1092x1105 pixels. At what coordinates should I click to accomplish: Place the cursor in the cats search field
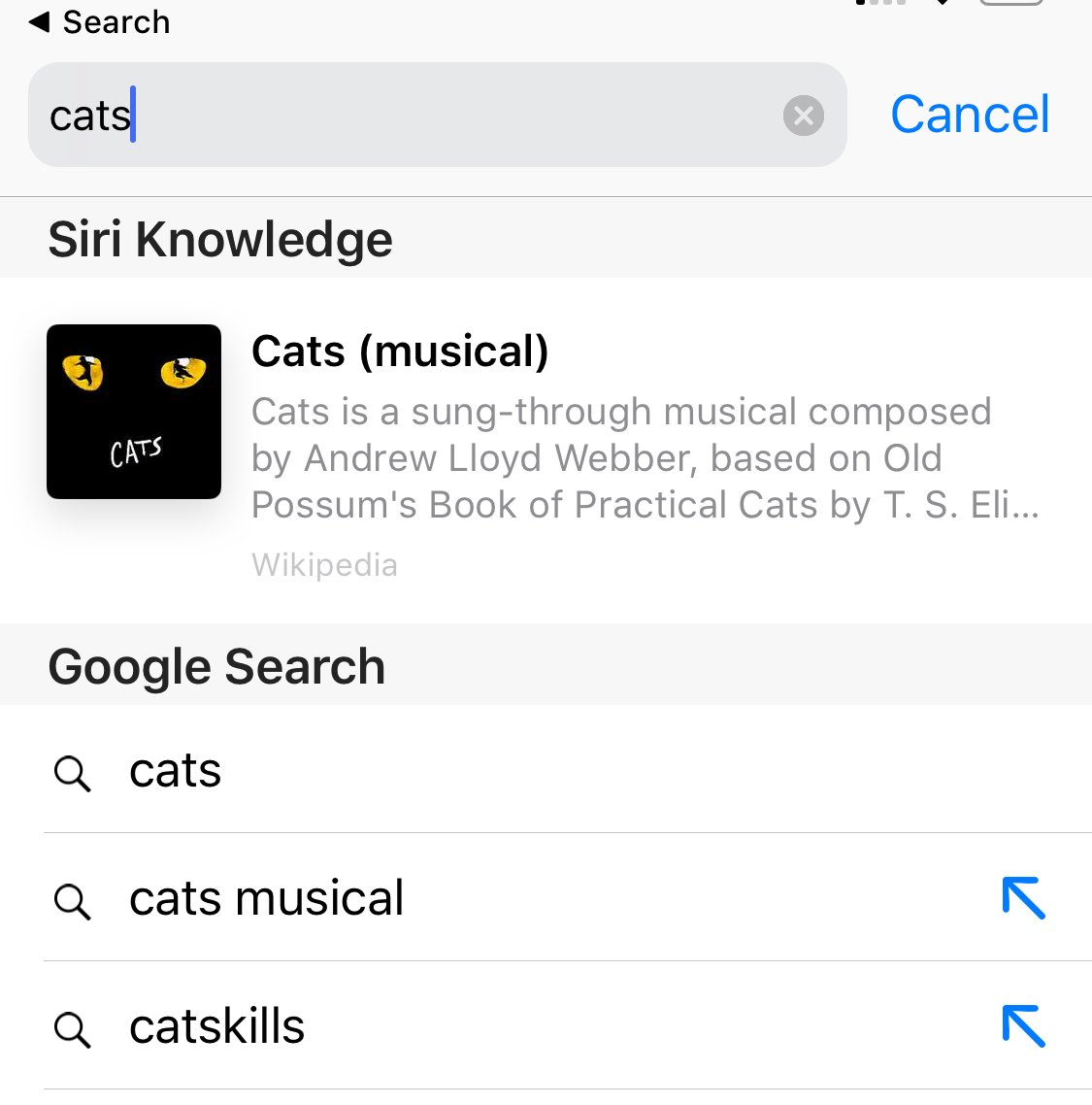[437, 115]
